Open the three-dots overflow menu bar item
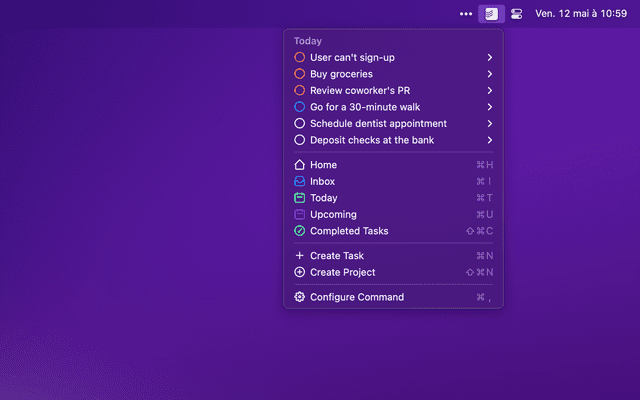 465,14
